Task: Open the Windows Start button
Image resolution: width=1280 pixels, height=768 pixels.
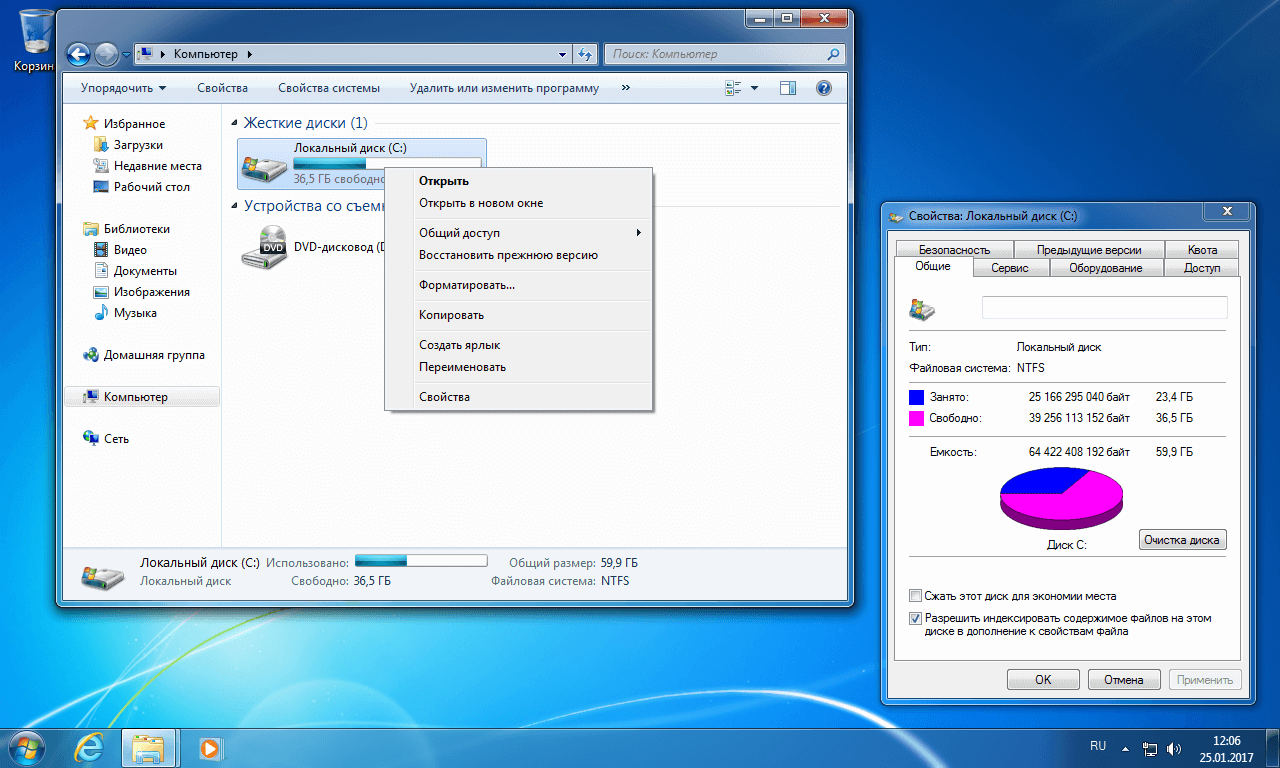Action: tap(26, 746)
